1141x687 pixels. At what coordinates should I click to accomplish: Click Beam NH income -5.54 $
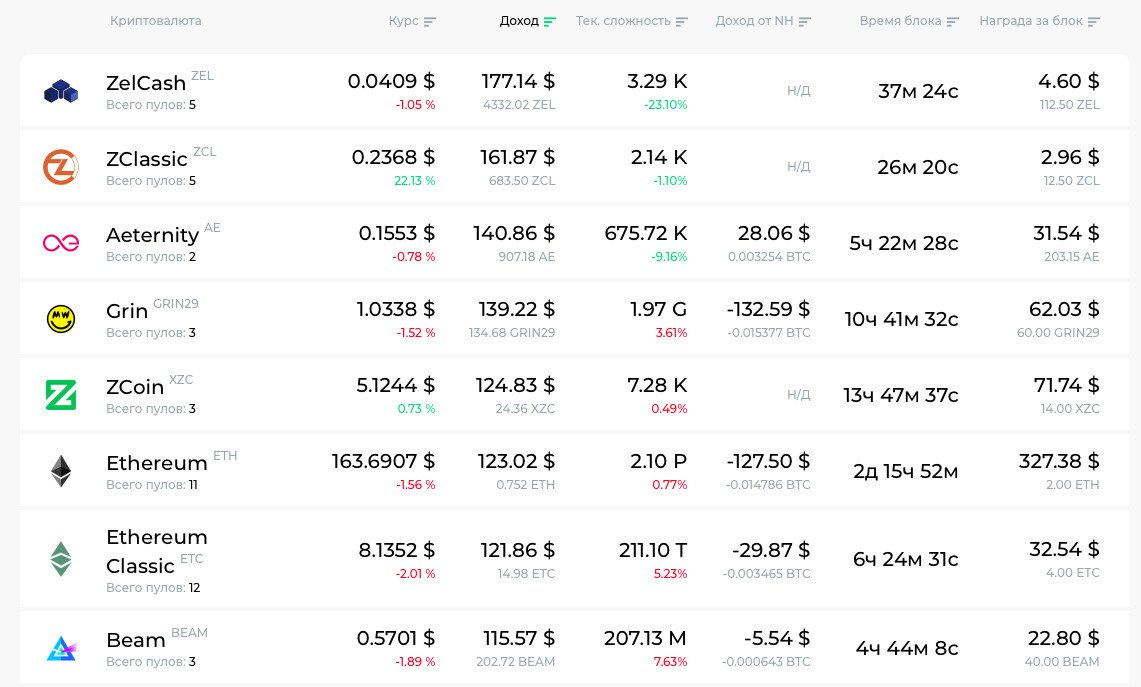[x=776, y=638]
